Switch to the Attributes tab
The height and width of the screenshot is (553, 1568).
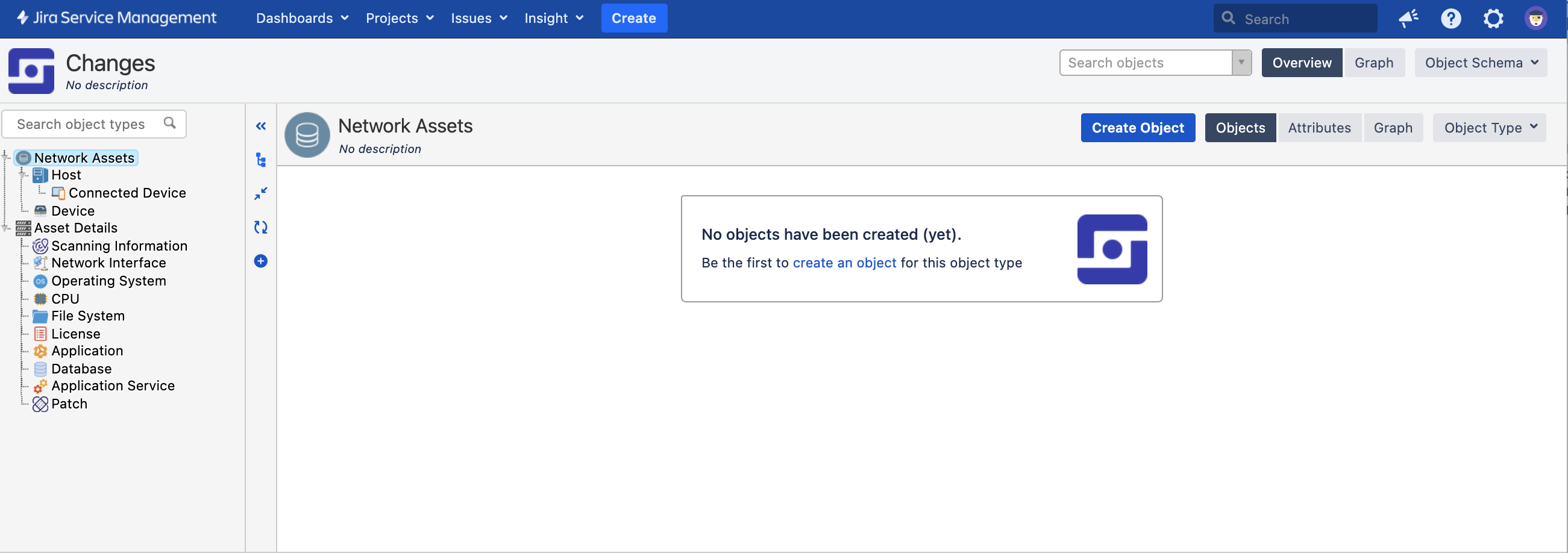tap(1319, 128)
